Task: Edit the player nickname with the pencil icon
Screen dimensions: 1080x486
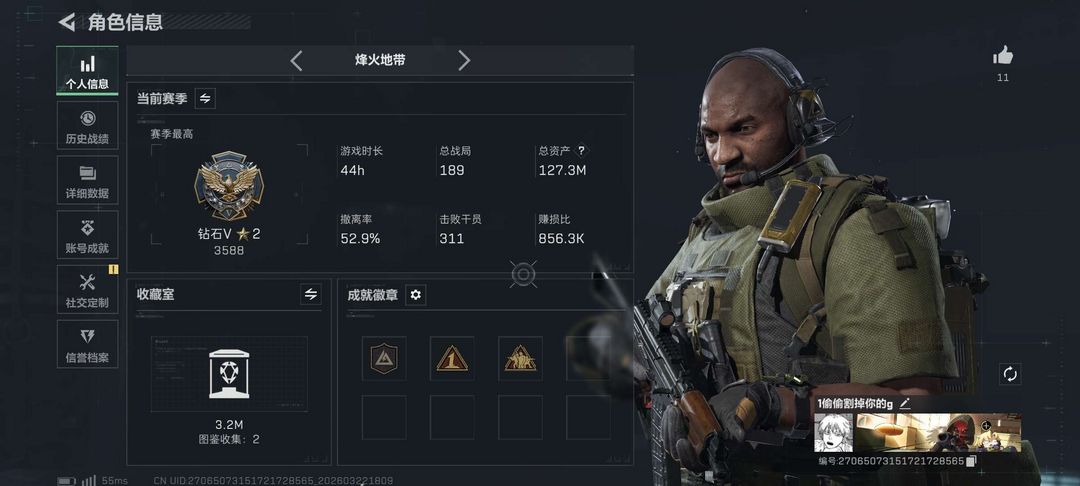Action: (x=905, y=404)
